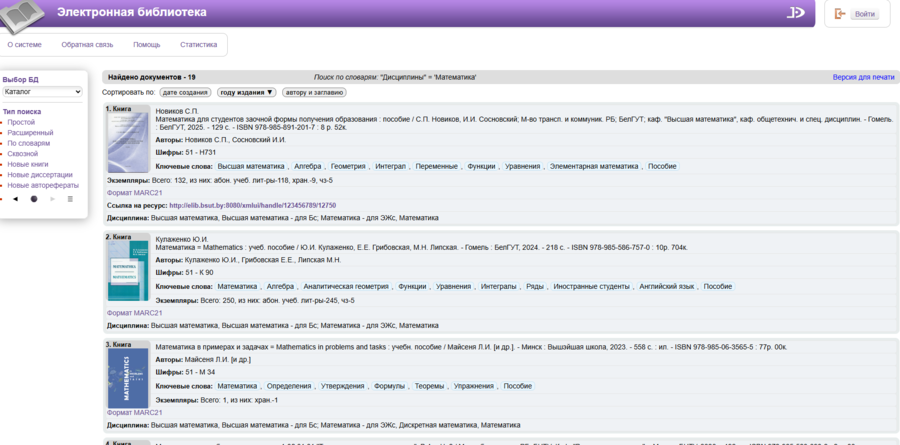This screenshot has width=900, height=445.
Task: Click keyword Английский язык in book 2
Action: 667,287
